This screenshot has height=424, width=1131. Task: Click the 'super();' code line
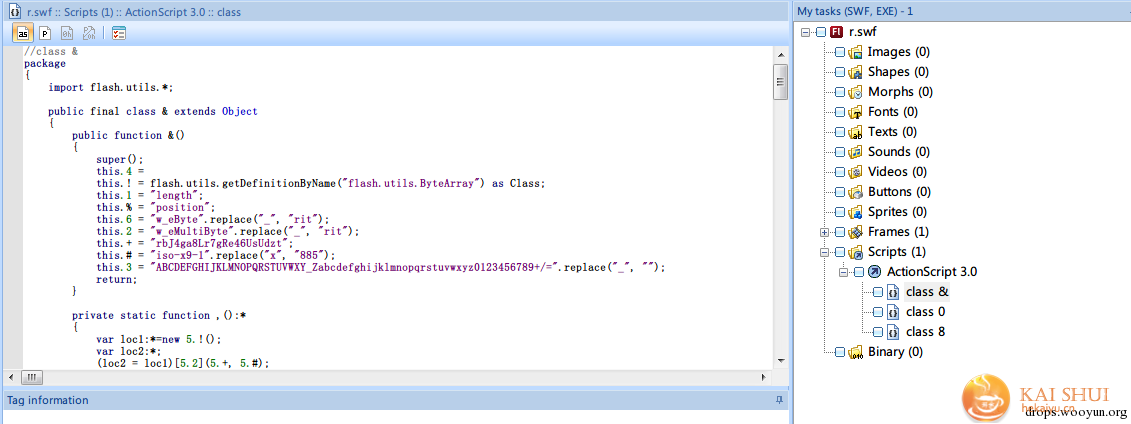pyautogui.click(x=120, y=159)
